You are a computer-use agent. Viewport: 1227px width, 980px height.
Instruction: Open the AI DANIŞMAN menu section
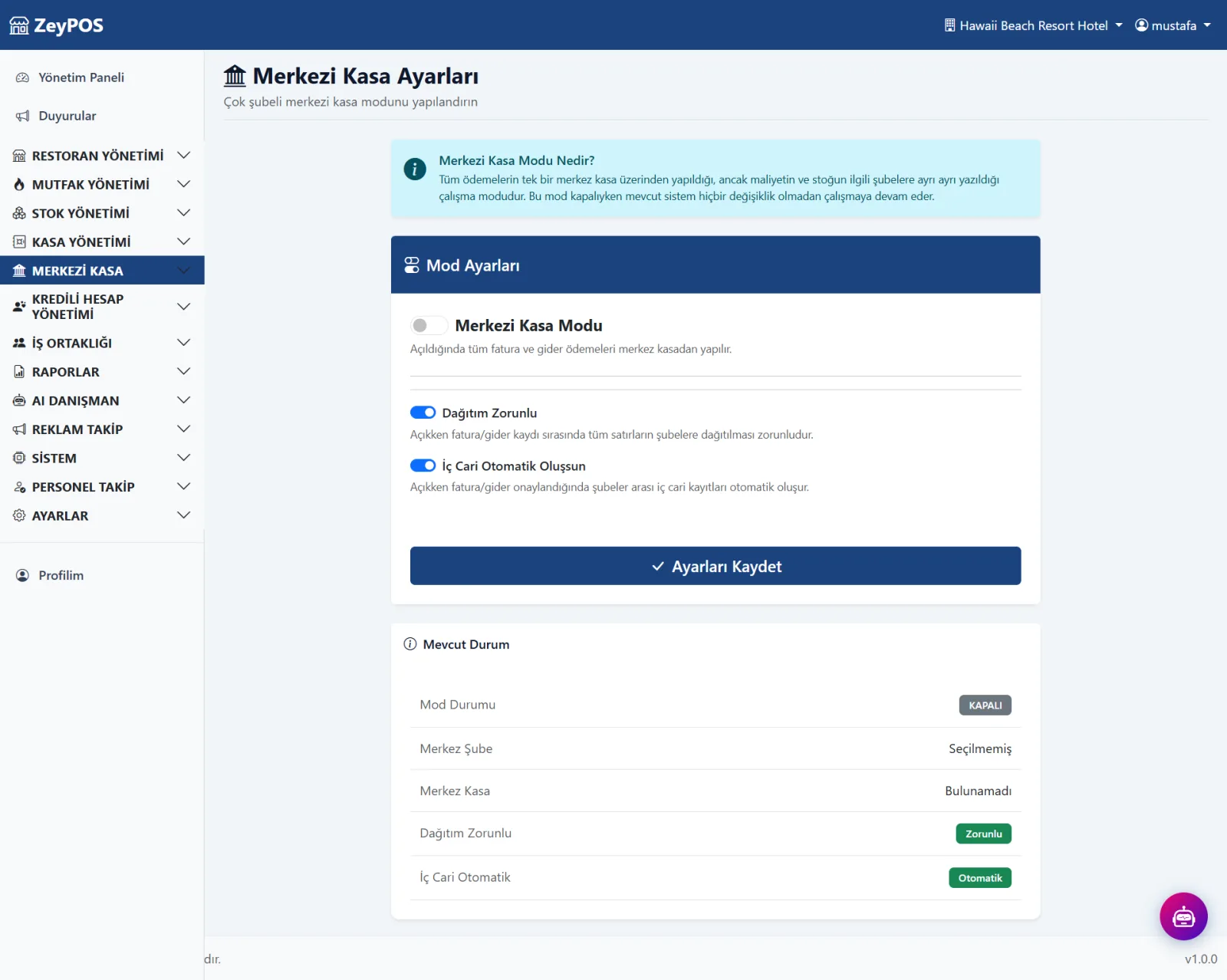(x=102, y=400)
